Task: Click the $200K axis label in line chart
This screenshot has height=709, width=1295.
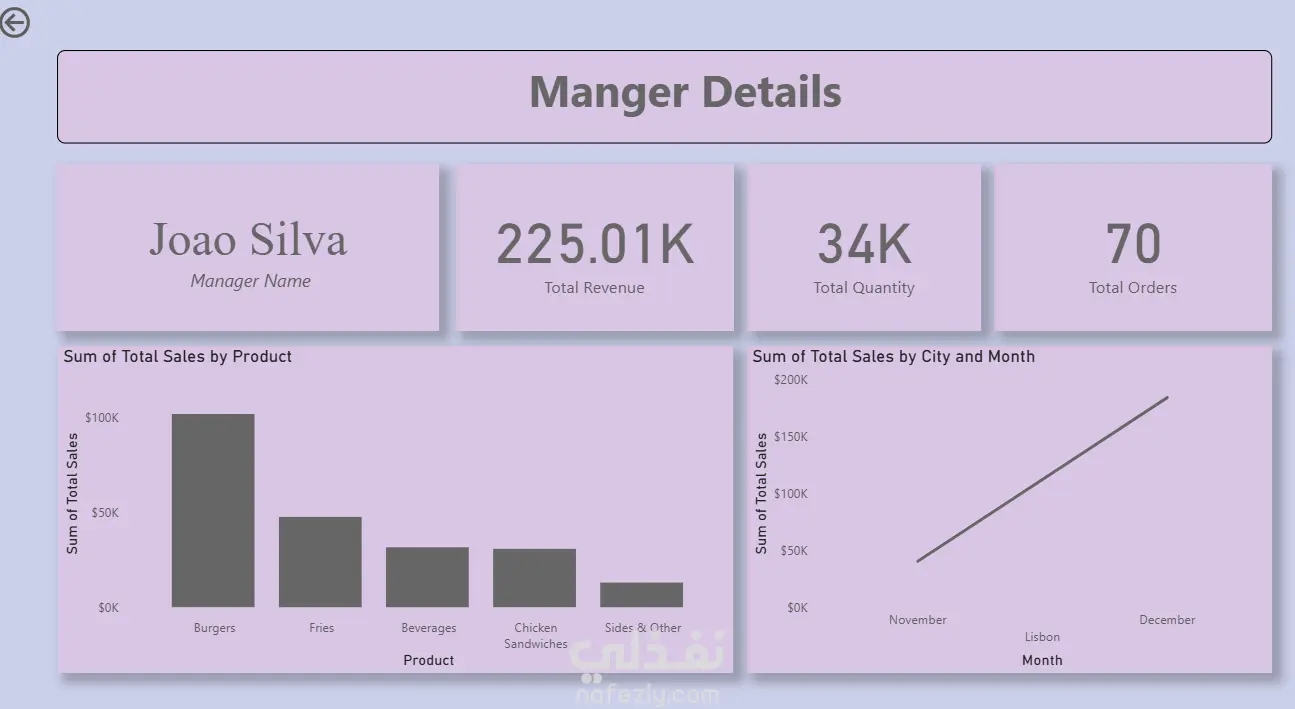Action: [791, 380]
